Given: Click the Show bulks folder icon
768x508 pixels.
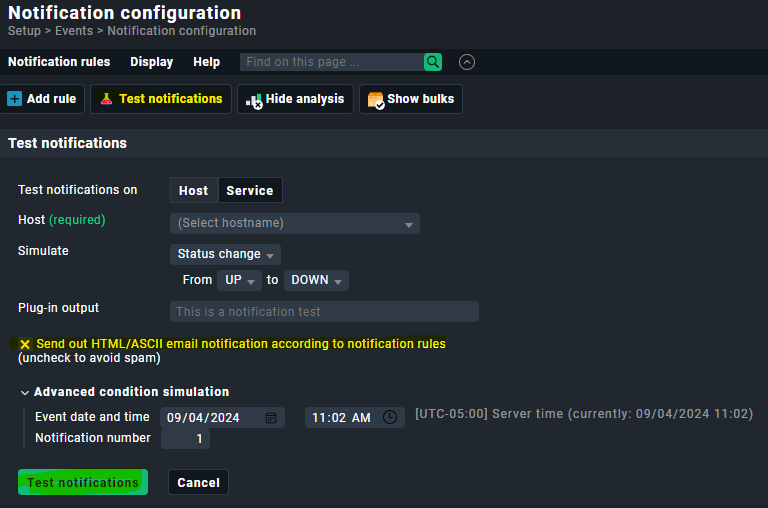Looking at the screenshot, I should tap(376, 100).
